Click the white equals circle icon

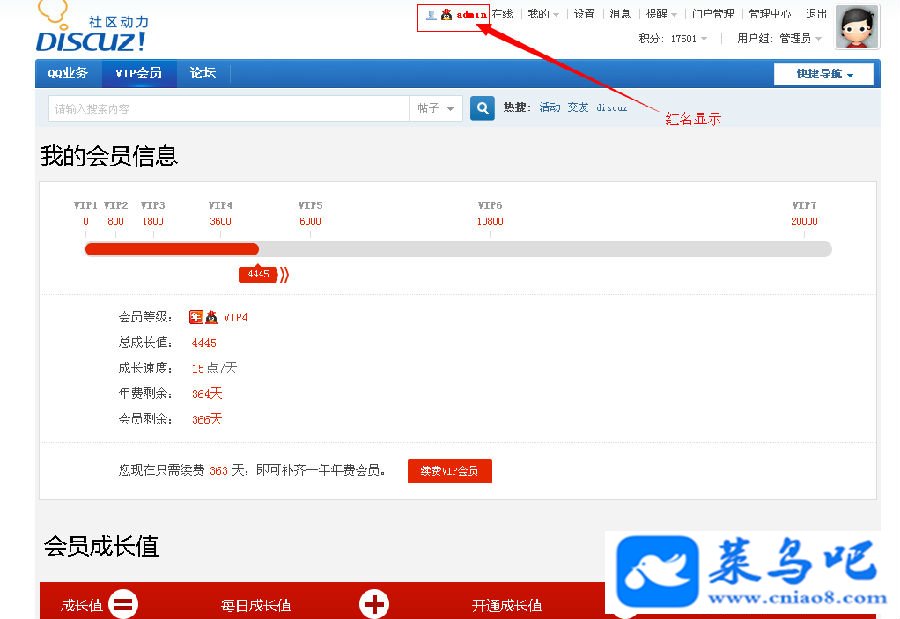(x=123, y=605)
